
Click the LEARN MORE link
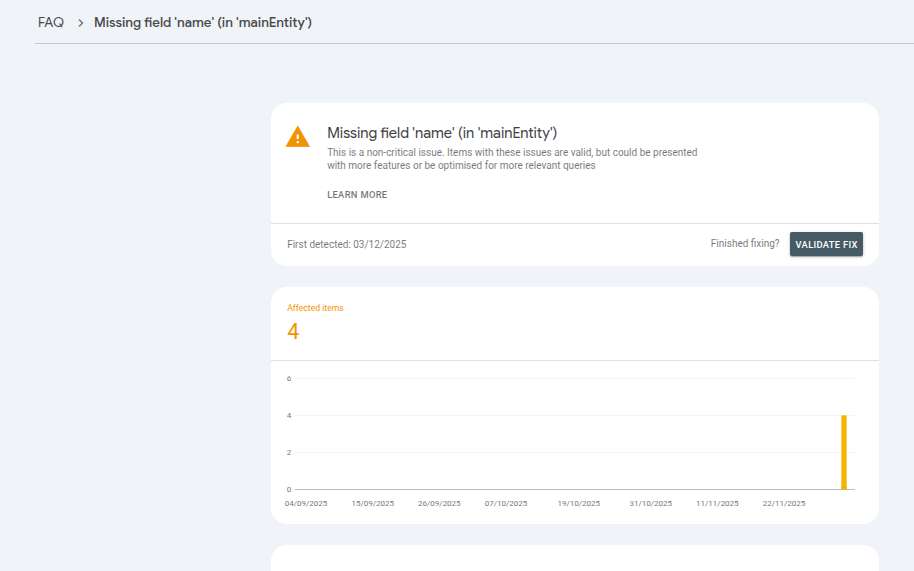357,195
